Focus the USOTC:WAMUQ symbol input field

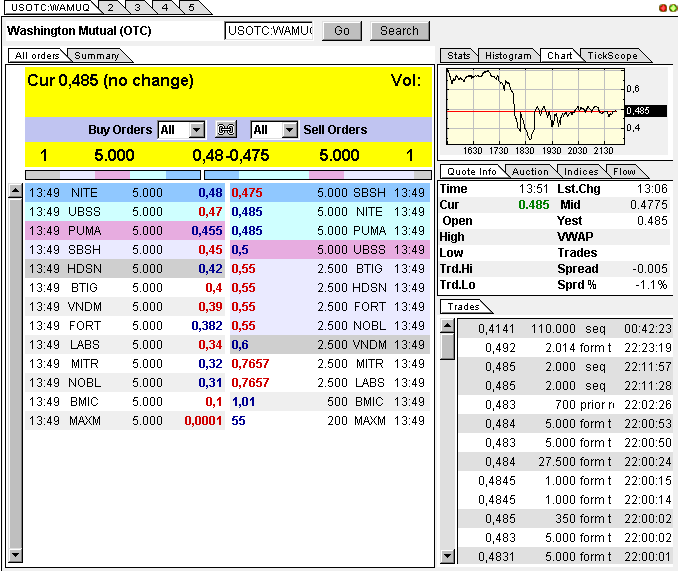(x=269, y=31)
